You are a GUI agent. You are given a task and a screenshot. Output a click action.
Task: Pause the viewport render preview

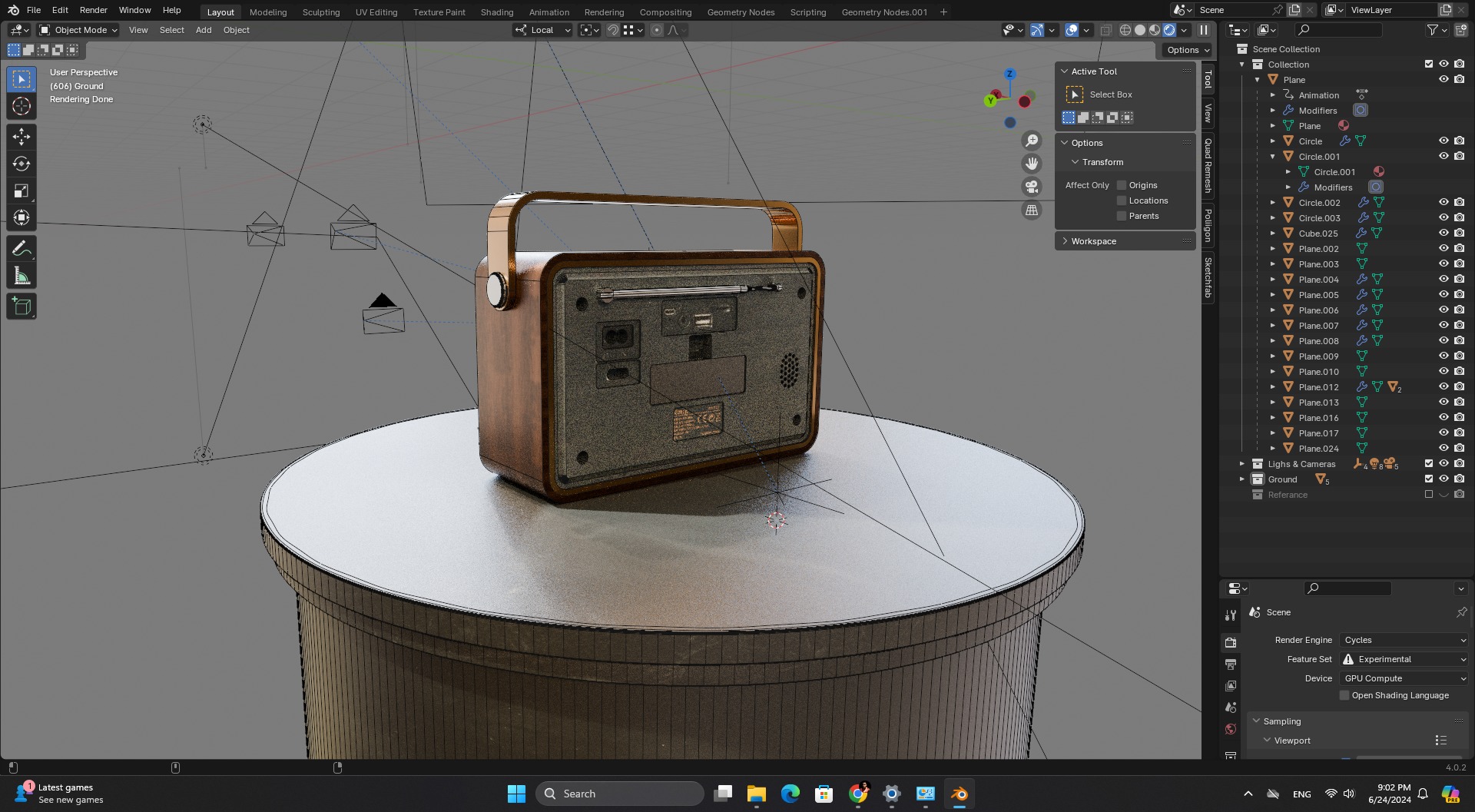pyautogui.click(x=1204, y=30)
